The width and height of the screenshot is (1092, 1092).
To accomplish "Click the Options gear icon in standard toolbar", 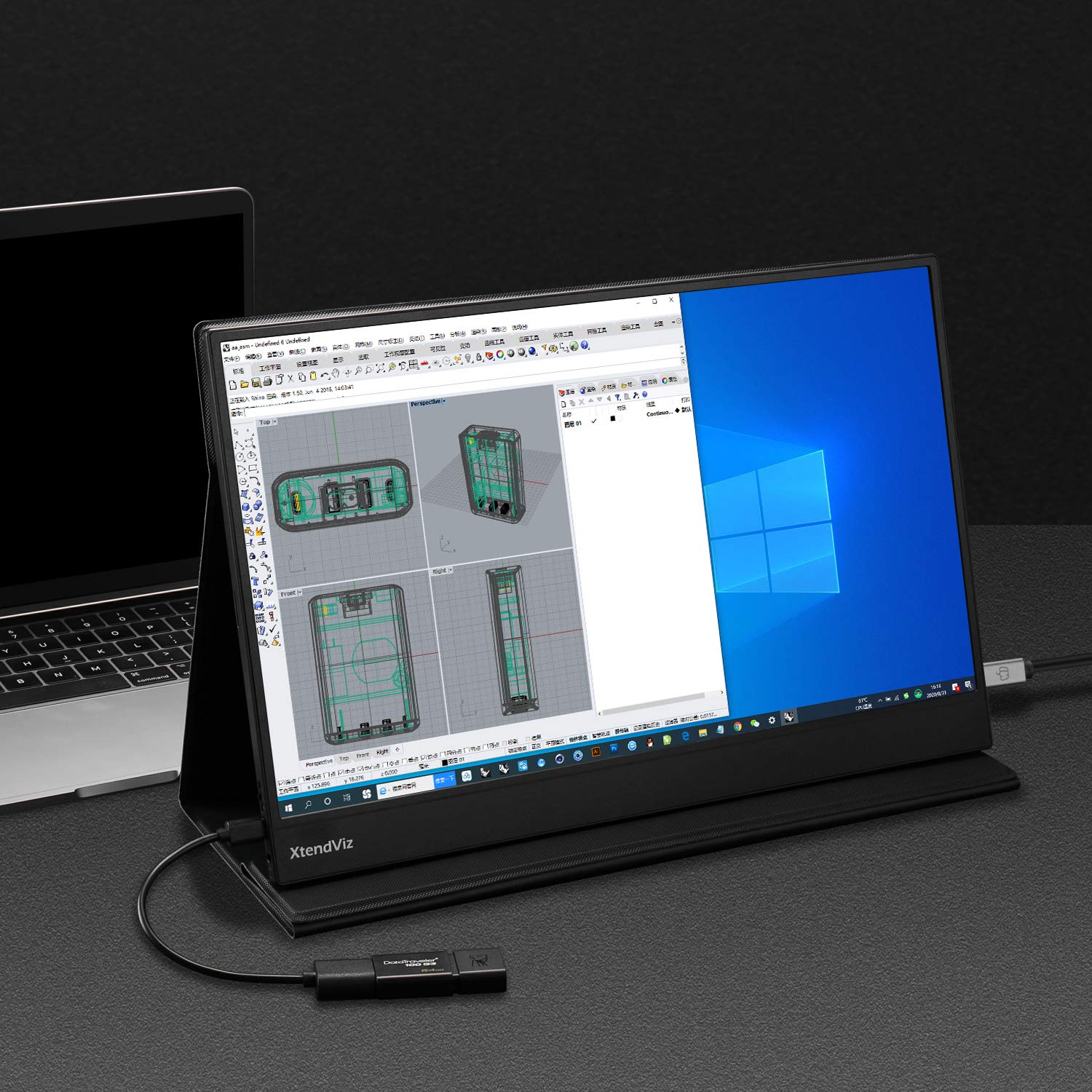I will [553, 348].
